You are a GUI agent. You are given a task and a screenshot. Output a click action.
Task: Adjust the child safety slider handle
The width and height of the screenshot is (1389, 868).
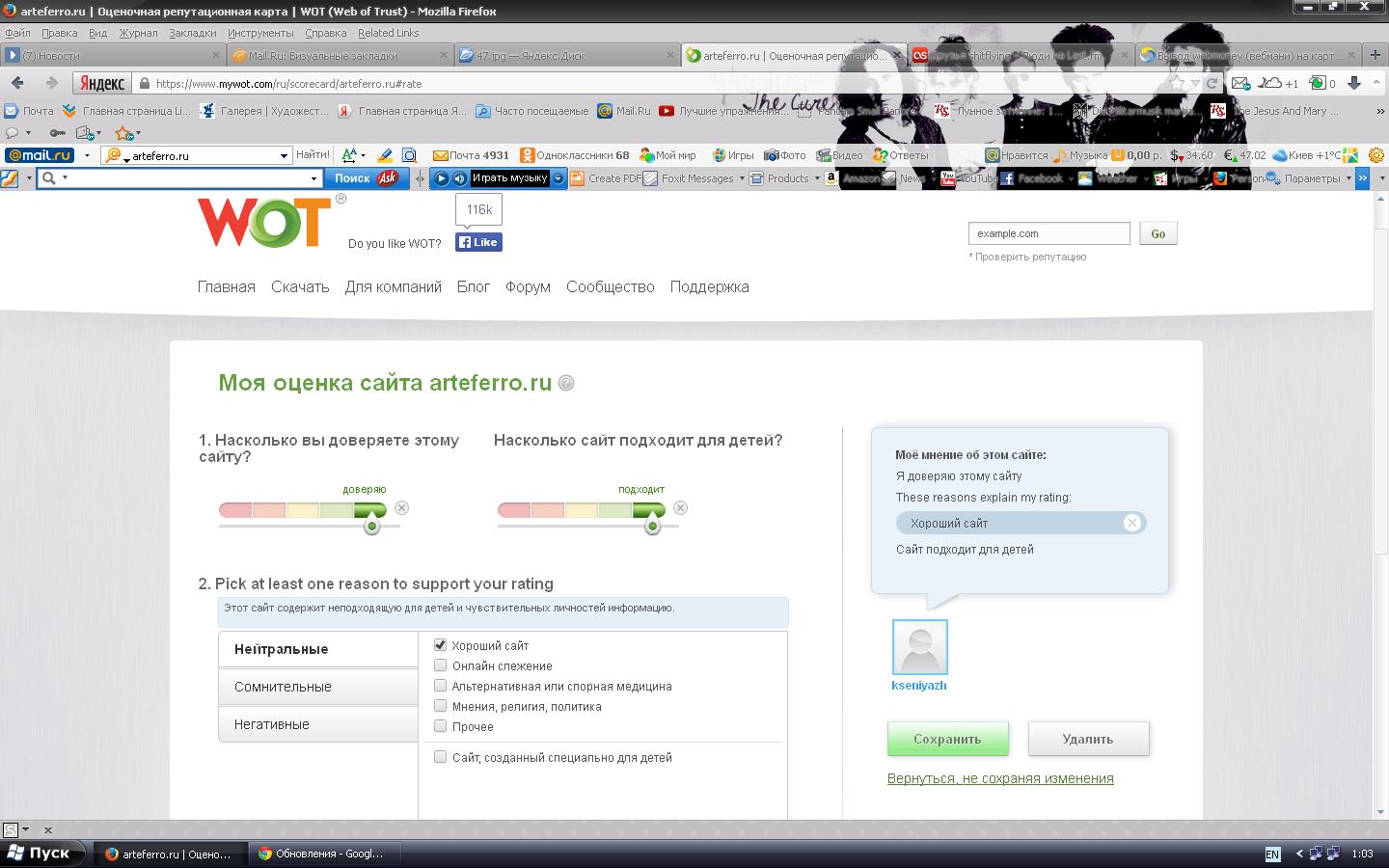(652, 526)
